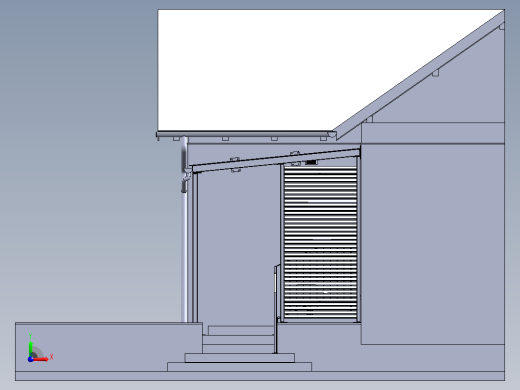This screenshot has width=520, height=390.
Task: Select the bottom widest step of the stairs
Action: coord(239,367)
